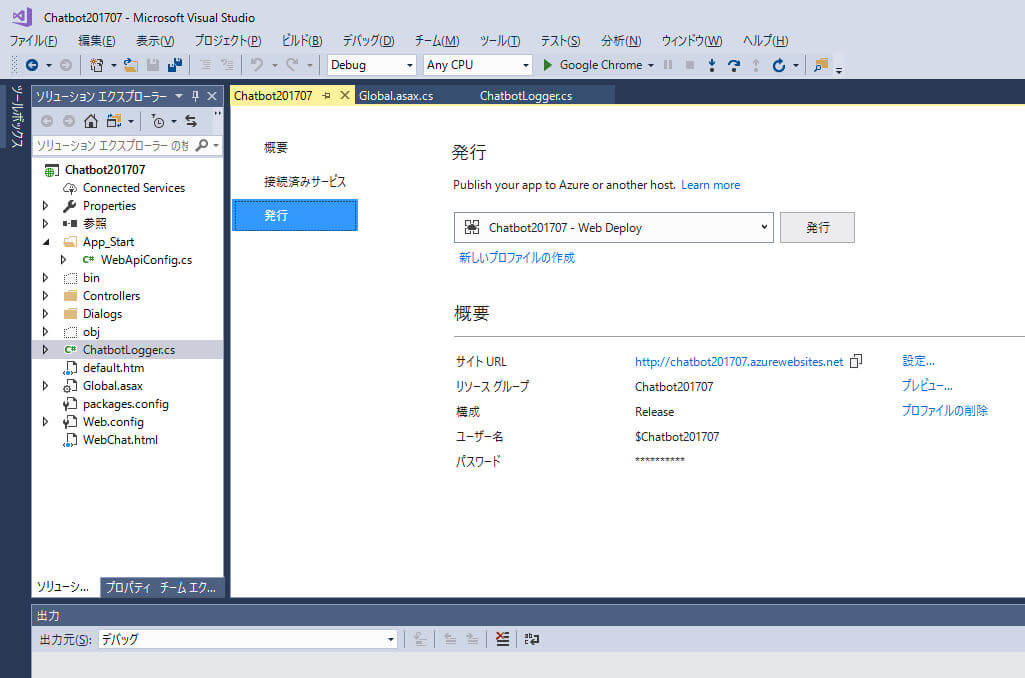The height and width of the screenshot is (678, 1025).
Task: Expand the Properties tree node
Action: point(45,205)
